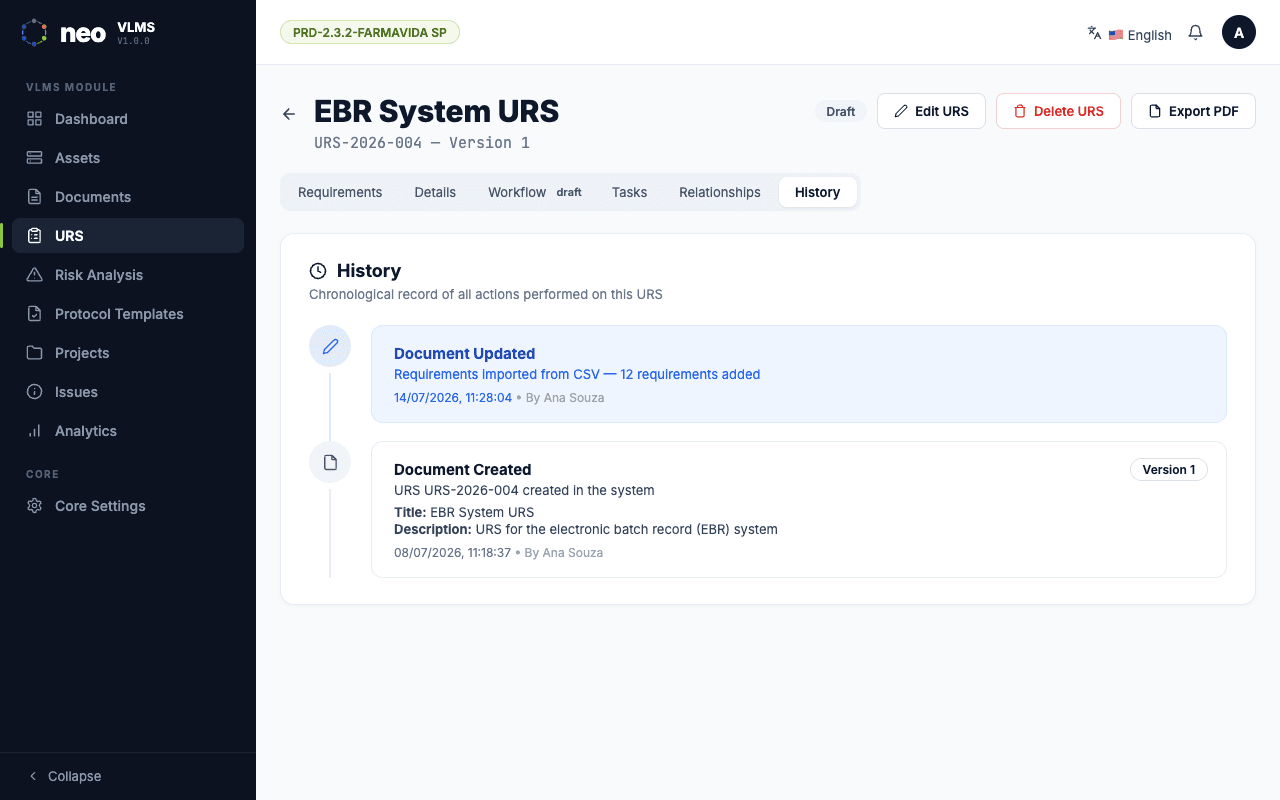Click the PRD-2.3.2-FARMAVIDA SP environment badge

point(370,32)
